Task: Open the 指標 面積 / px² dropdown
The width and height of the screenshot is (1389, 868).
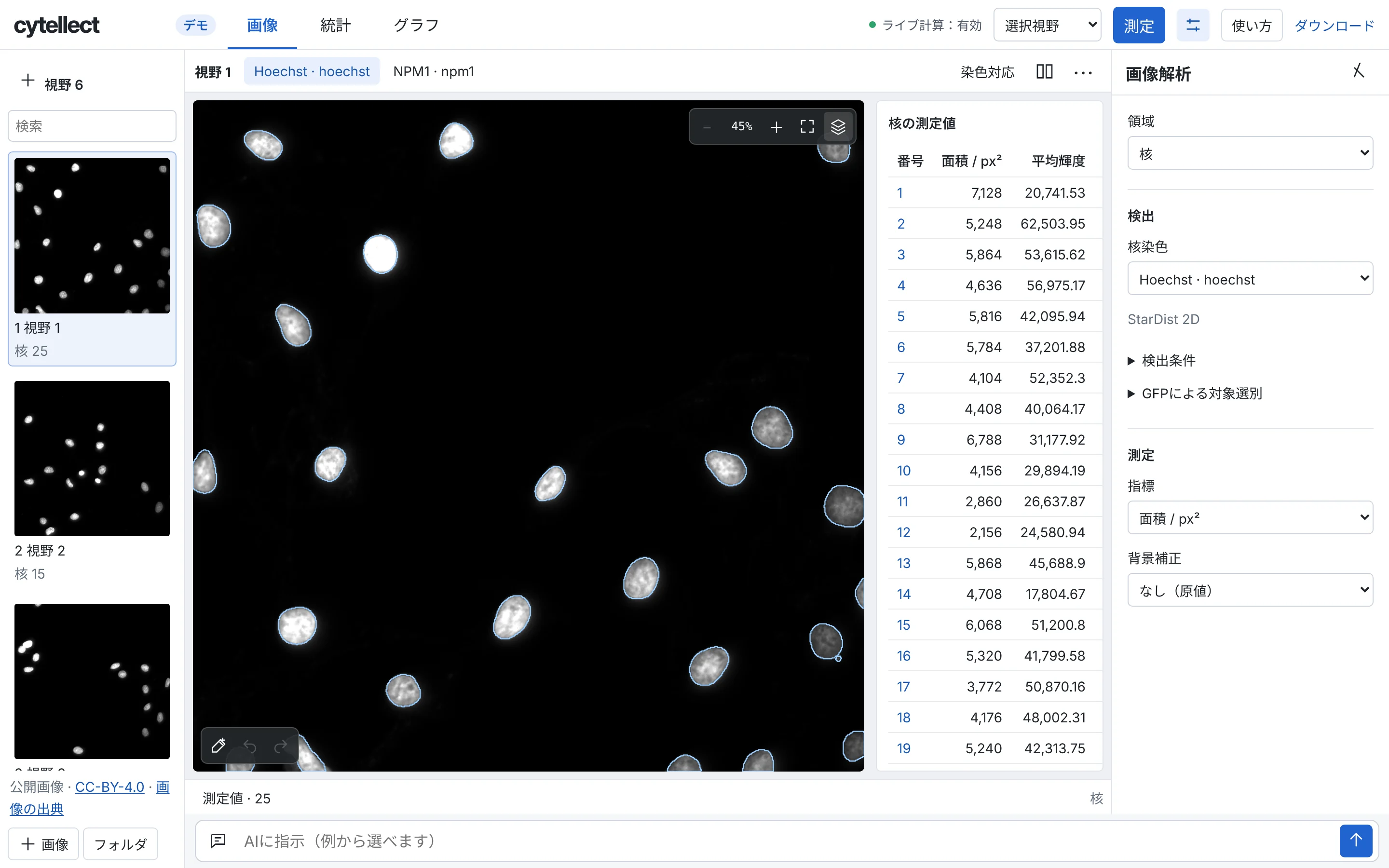Action: 1250,518
